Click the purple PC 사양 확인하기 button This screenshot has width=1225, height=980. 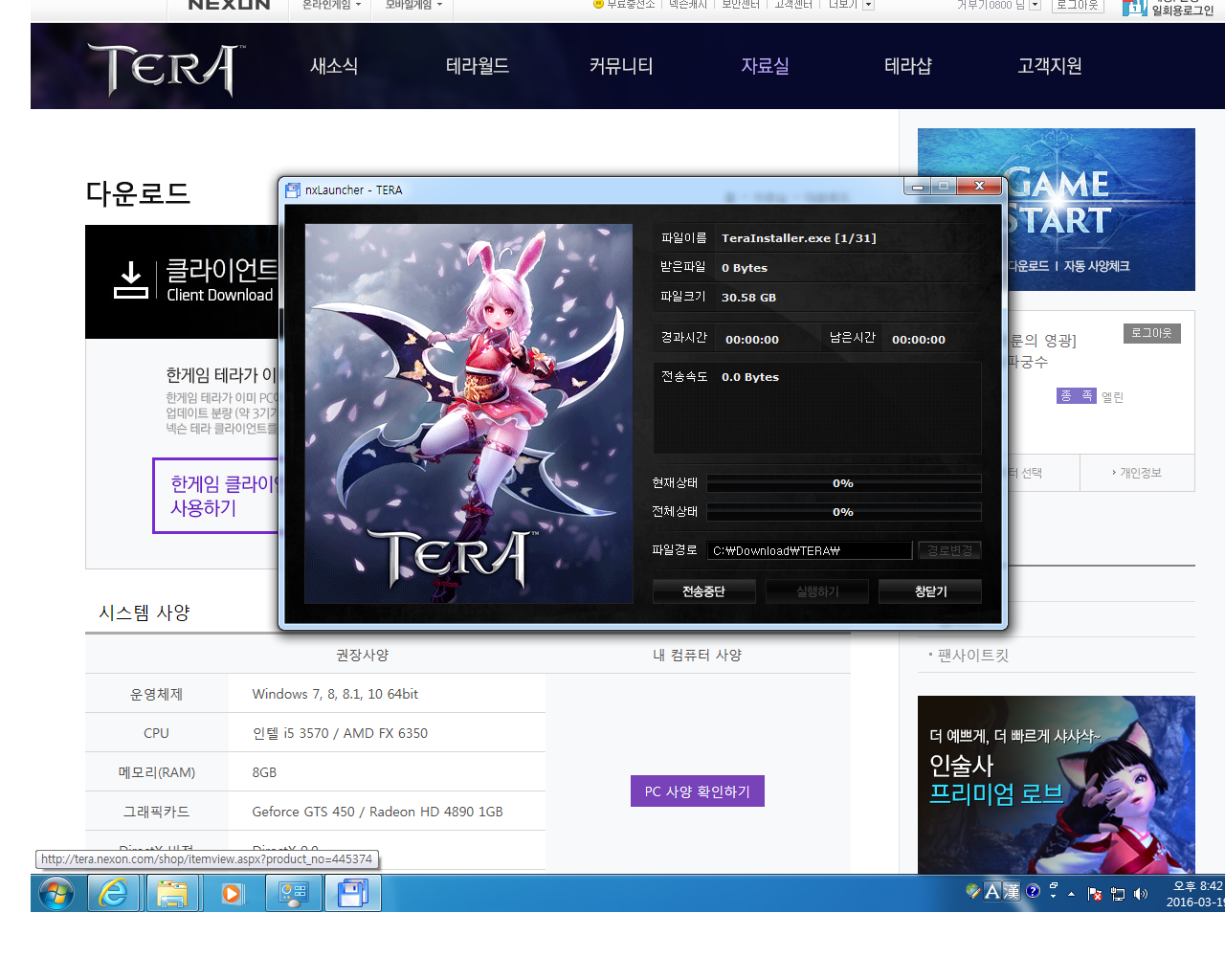tap(697, 791)
